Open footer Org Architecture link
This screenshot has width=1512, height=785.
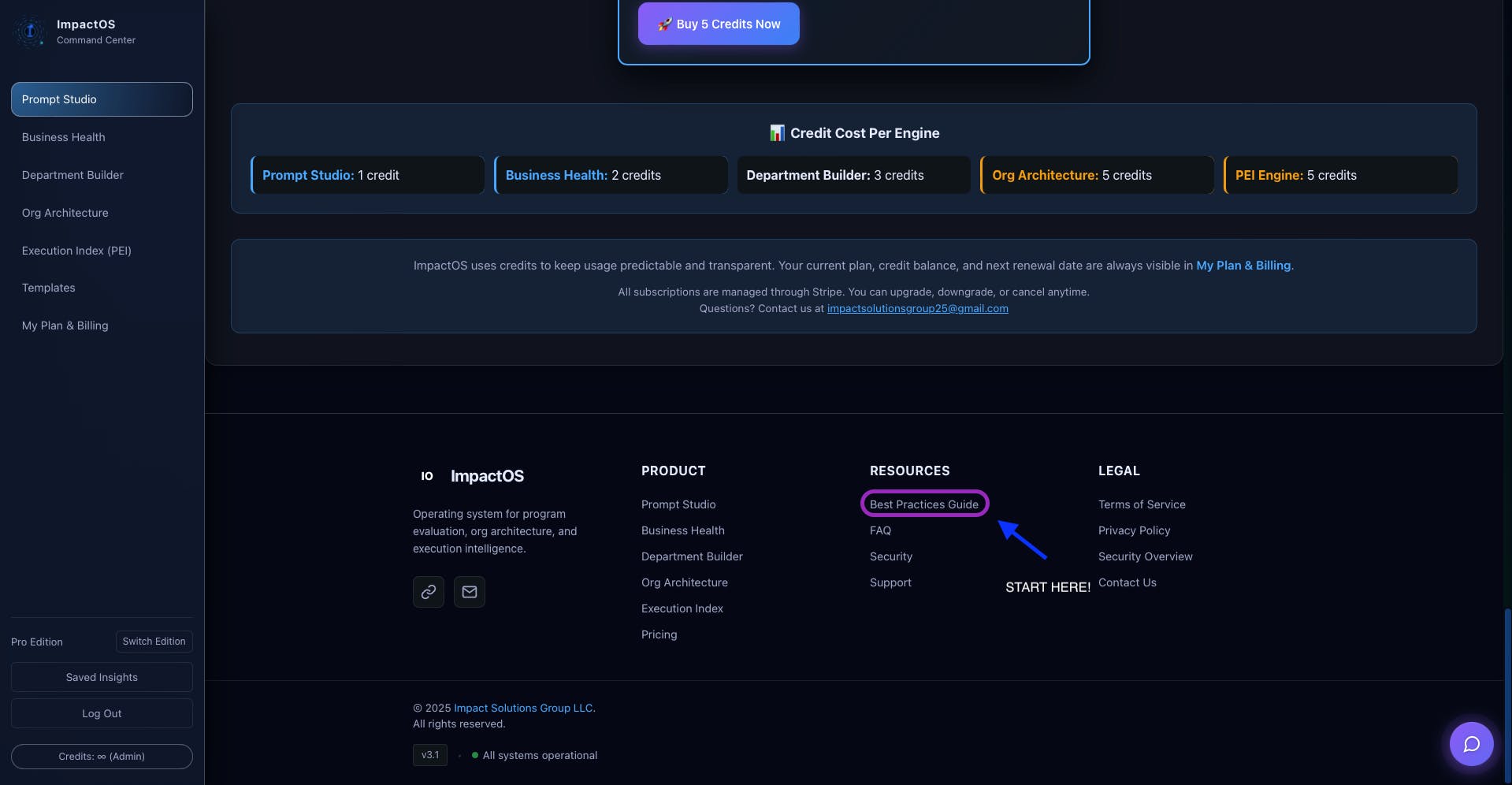685,582
